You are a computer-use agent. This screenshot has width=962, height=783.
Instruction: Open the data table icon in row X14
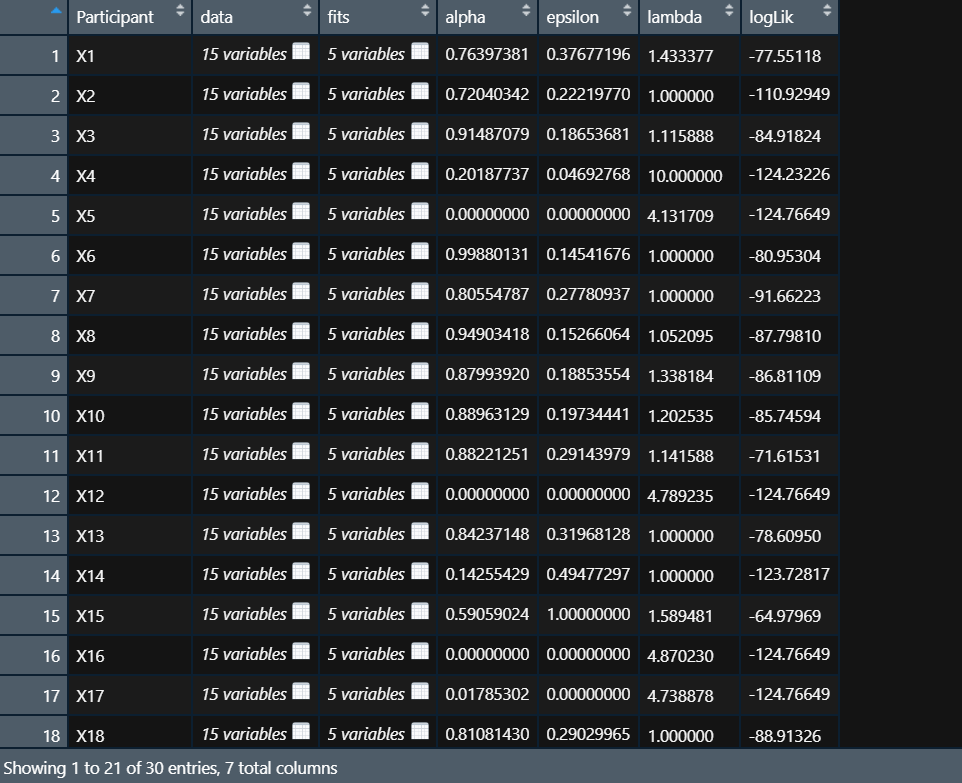point(301,571)
